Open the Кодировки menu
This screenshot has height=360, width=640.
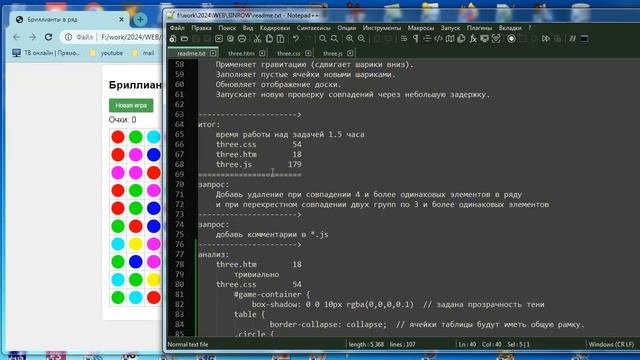tap(275, 28)
